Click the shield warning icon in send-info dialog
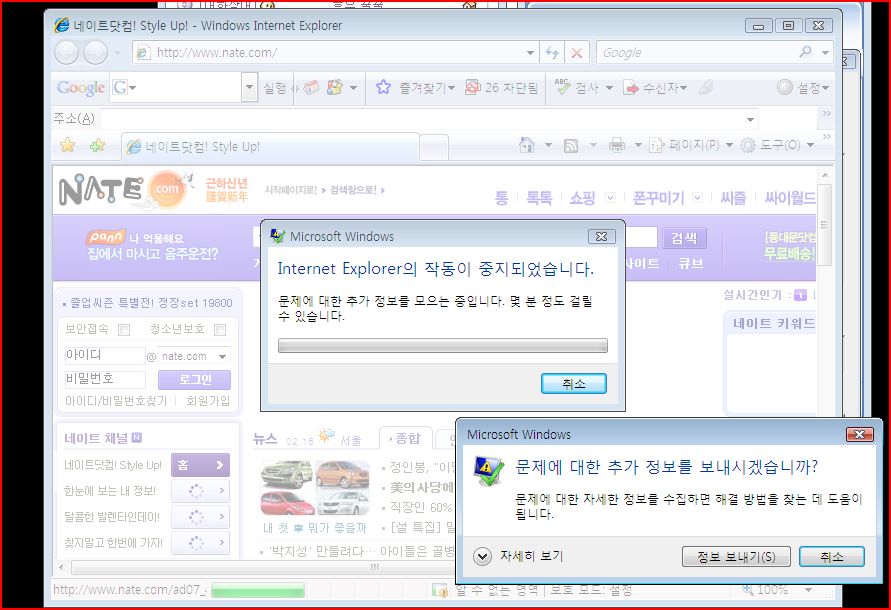 [x=488, y=471]
